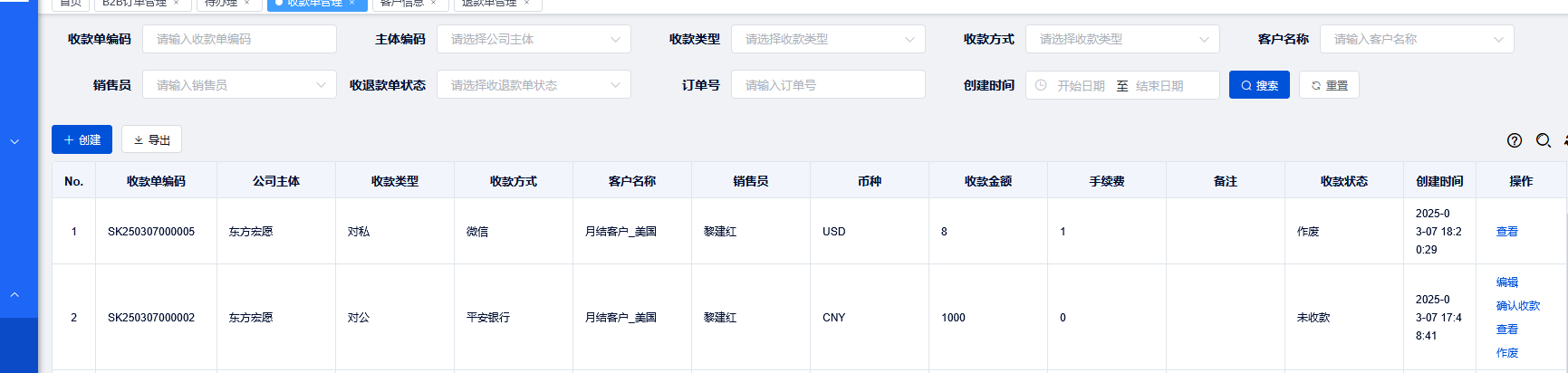Click the 创建 create button

coord(82,139)
